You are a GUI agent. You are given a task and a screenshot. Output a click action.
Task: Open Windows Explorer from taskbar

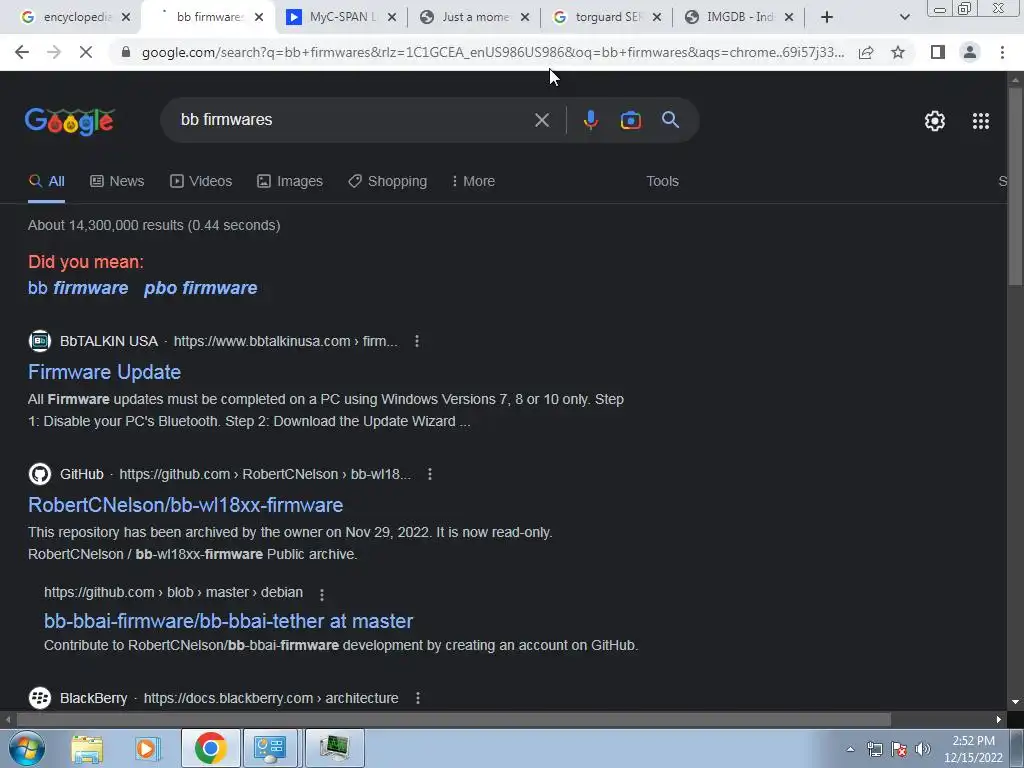coord(87,748)
